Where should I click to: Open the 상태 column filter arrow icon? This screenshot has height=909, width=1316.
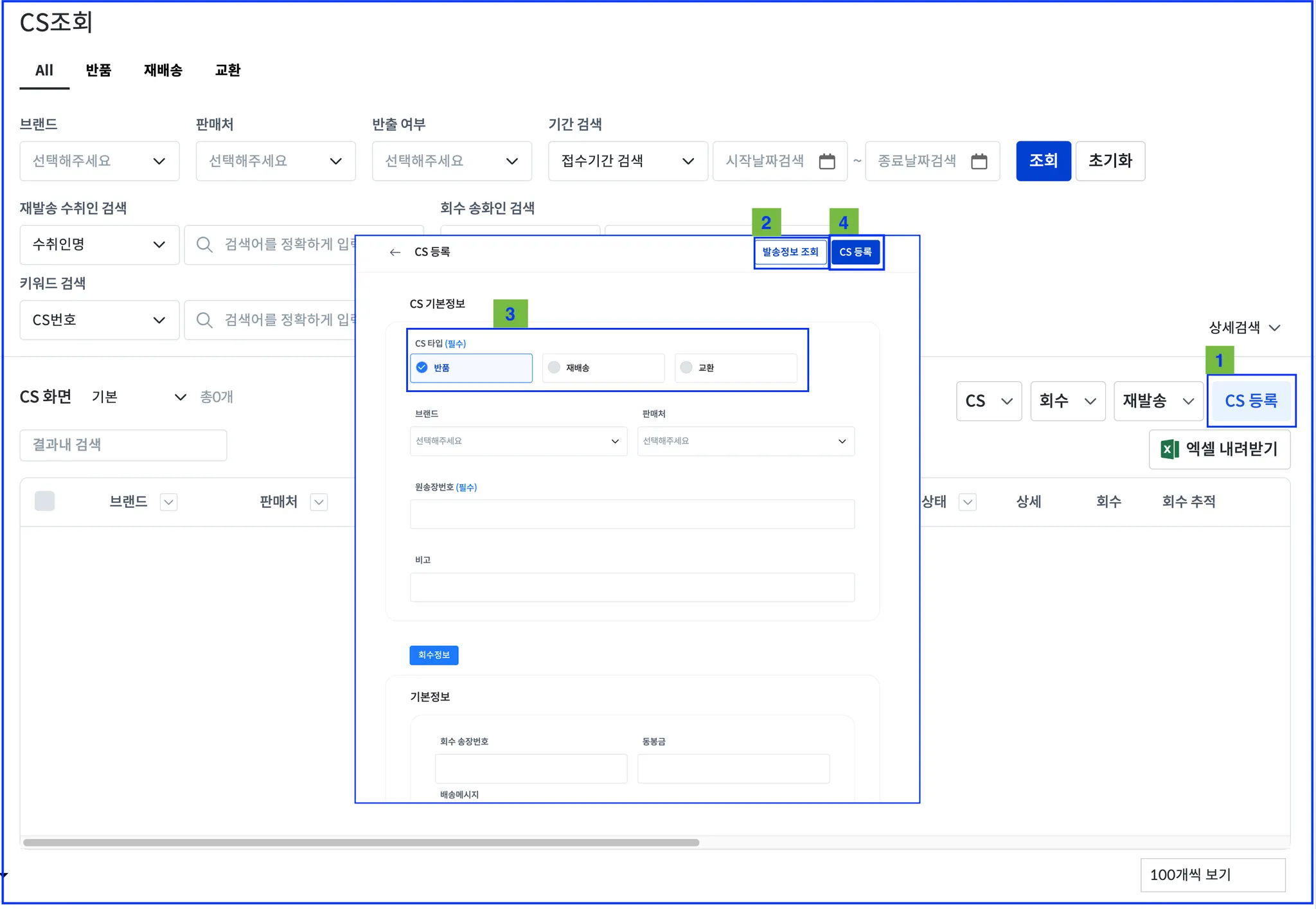968,502
